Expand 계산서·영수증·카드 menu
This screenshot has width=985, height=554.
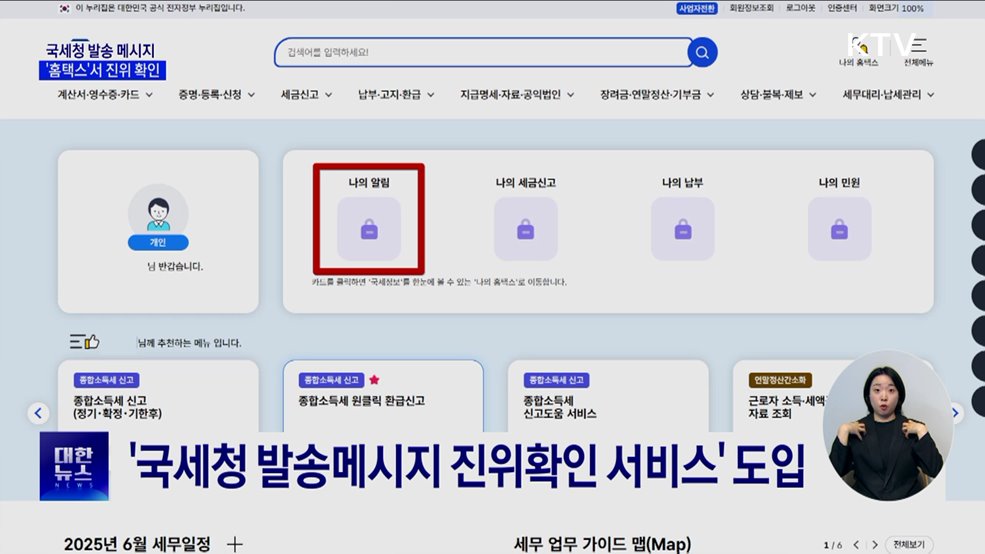click(105, 95)
